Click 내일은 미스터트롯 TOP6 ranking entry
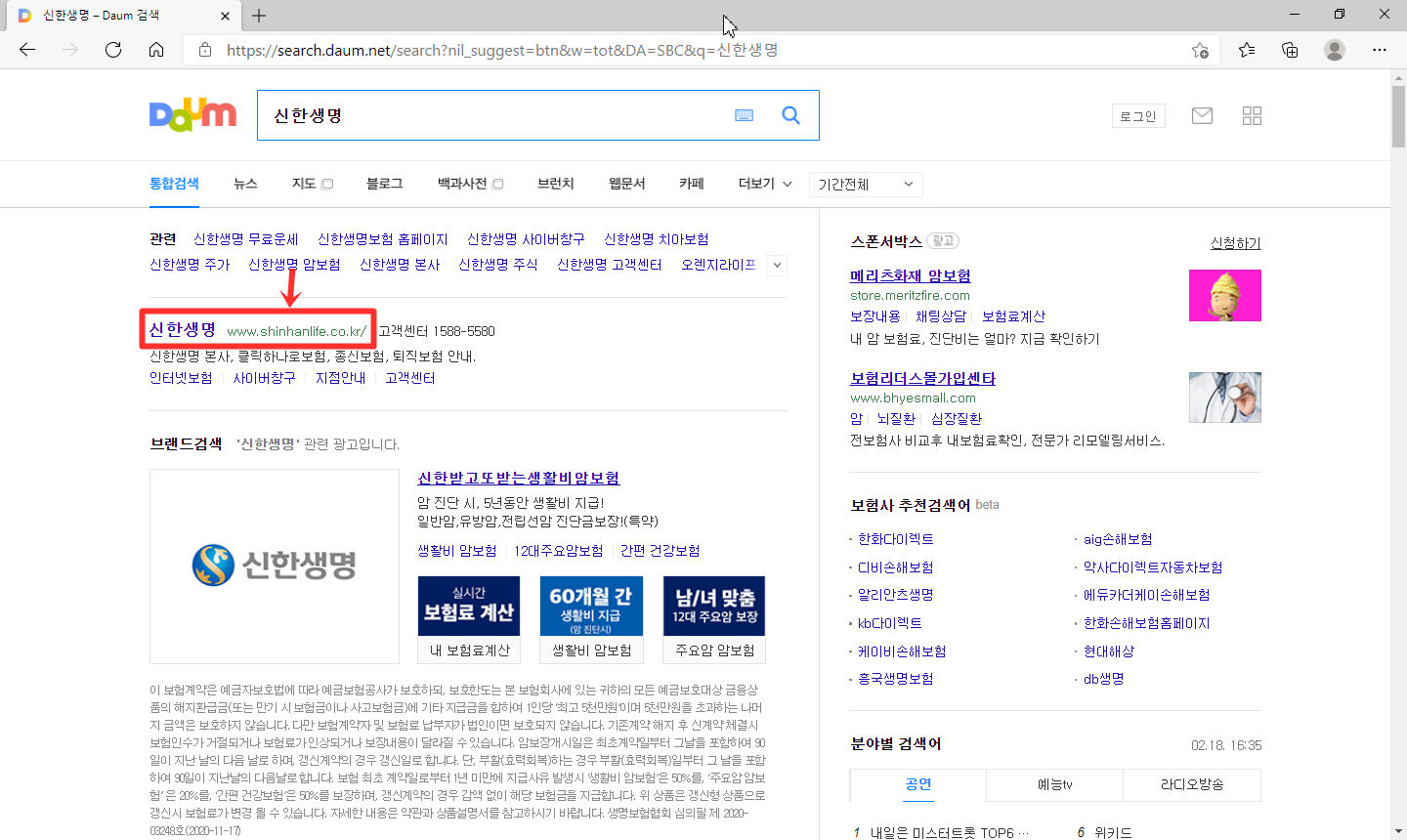The width and height of the screenshot is (1407, 840). pos(950,832)
